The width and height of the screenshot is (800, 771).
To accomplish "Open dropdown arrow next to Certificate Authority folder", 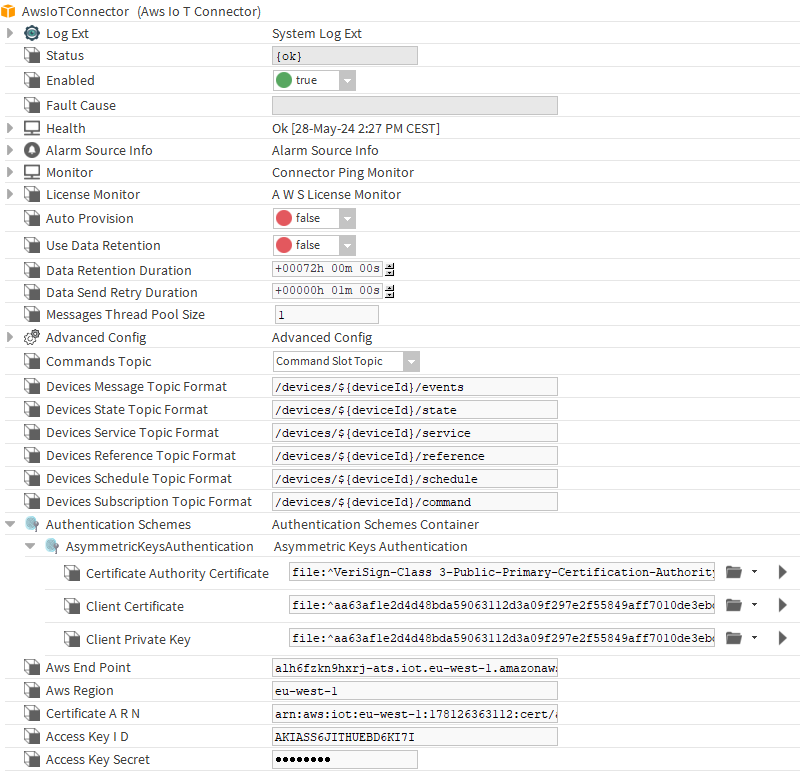I will [x=754, y=572].
